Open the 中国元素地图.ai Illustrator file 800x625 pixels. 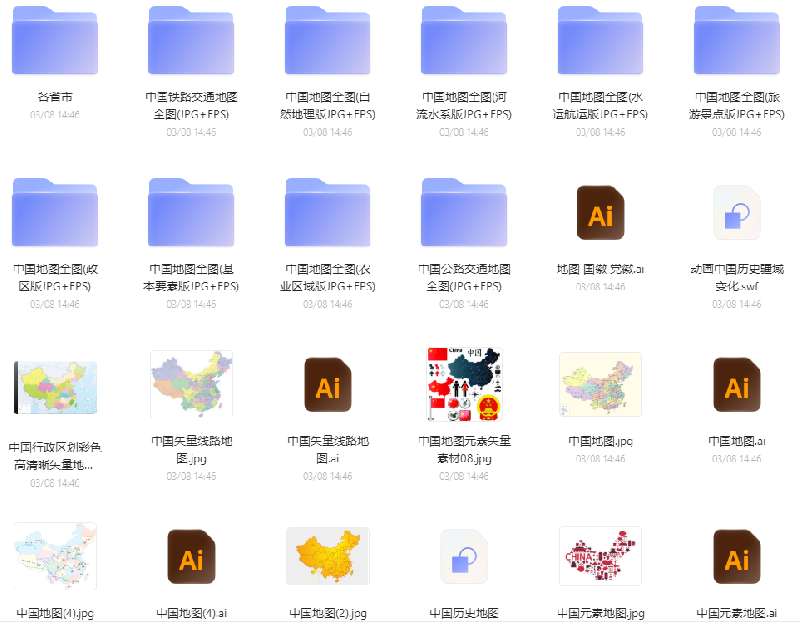point(736,557)
